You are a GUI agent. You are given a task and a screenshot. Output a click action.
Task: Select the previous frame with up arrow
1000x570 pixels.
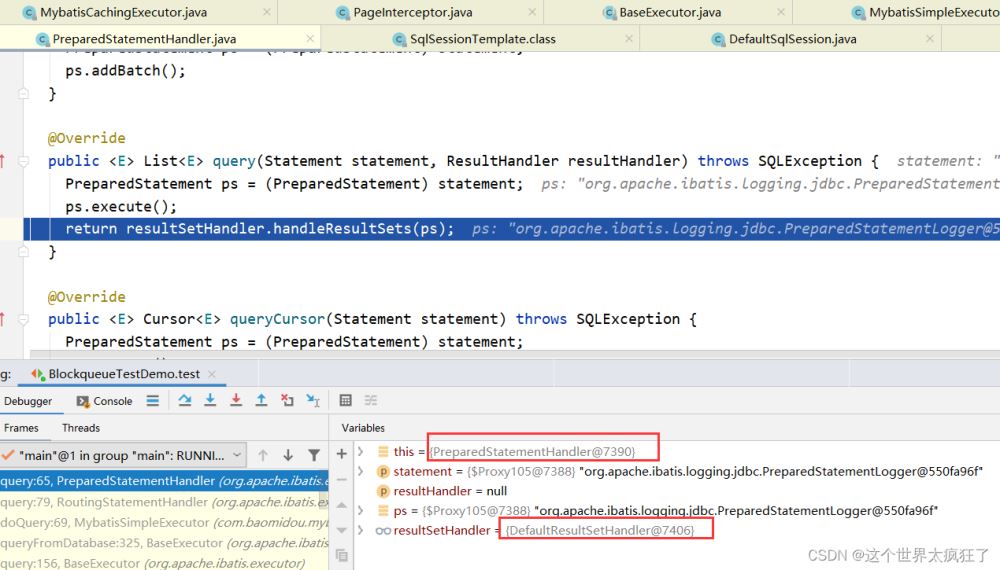(x=263, y=455)
